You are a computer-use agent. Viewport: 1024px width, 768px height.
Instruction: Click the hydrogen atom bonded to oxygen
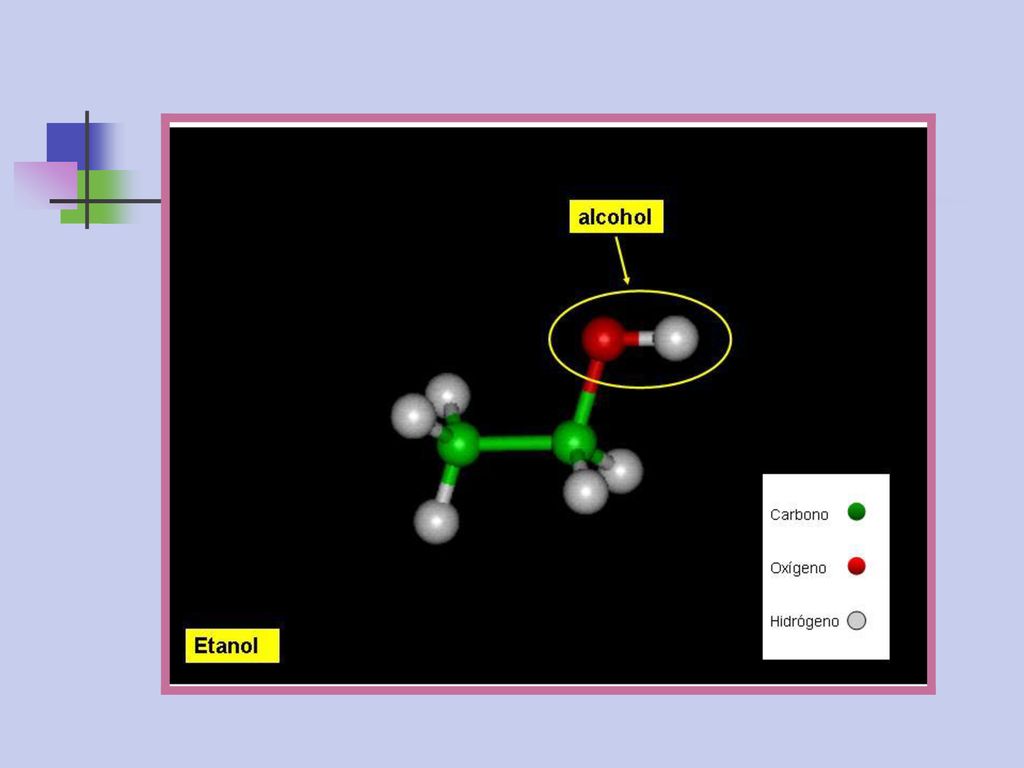[676, 338]
